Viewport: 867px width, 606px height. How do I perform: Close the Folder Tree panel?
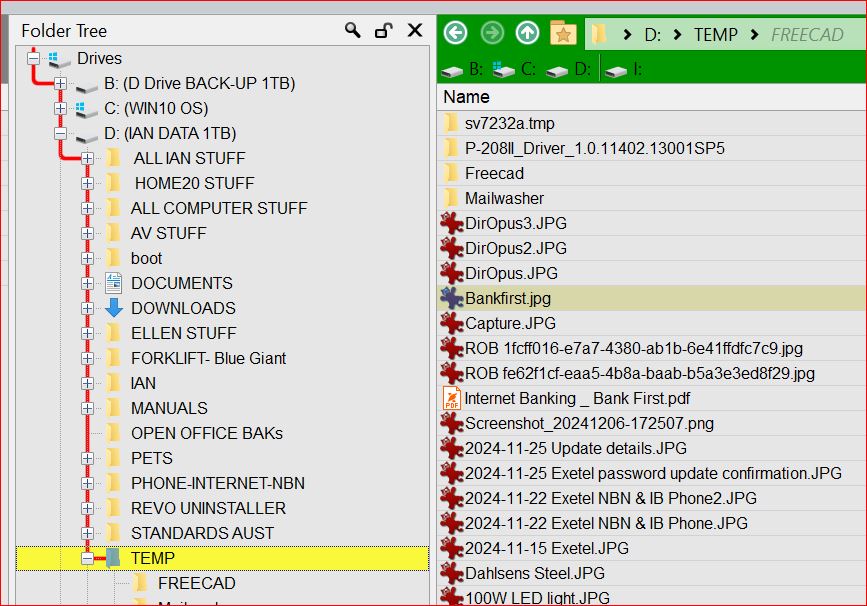415,30
